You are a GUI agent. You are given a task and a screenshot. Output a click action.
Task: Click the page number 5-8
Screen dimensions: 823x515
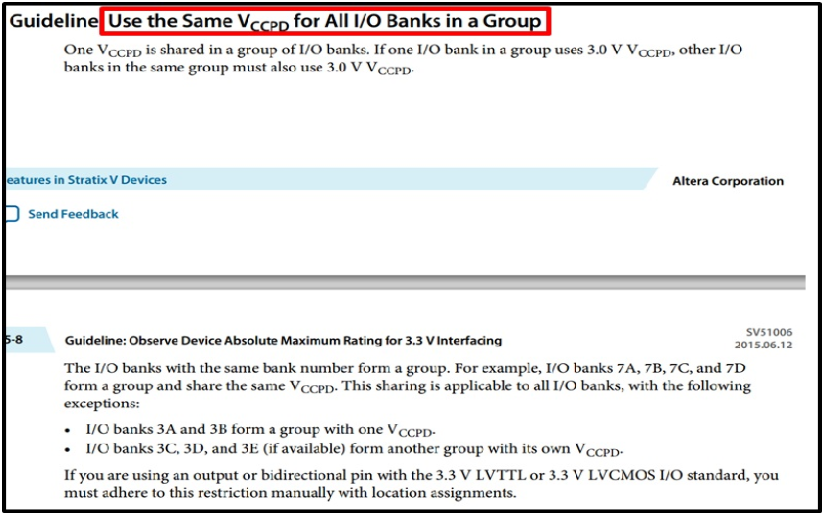click(x=14, y=339)
